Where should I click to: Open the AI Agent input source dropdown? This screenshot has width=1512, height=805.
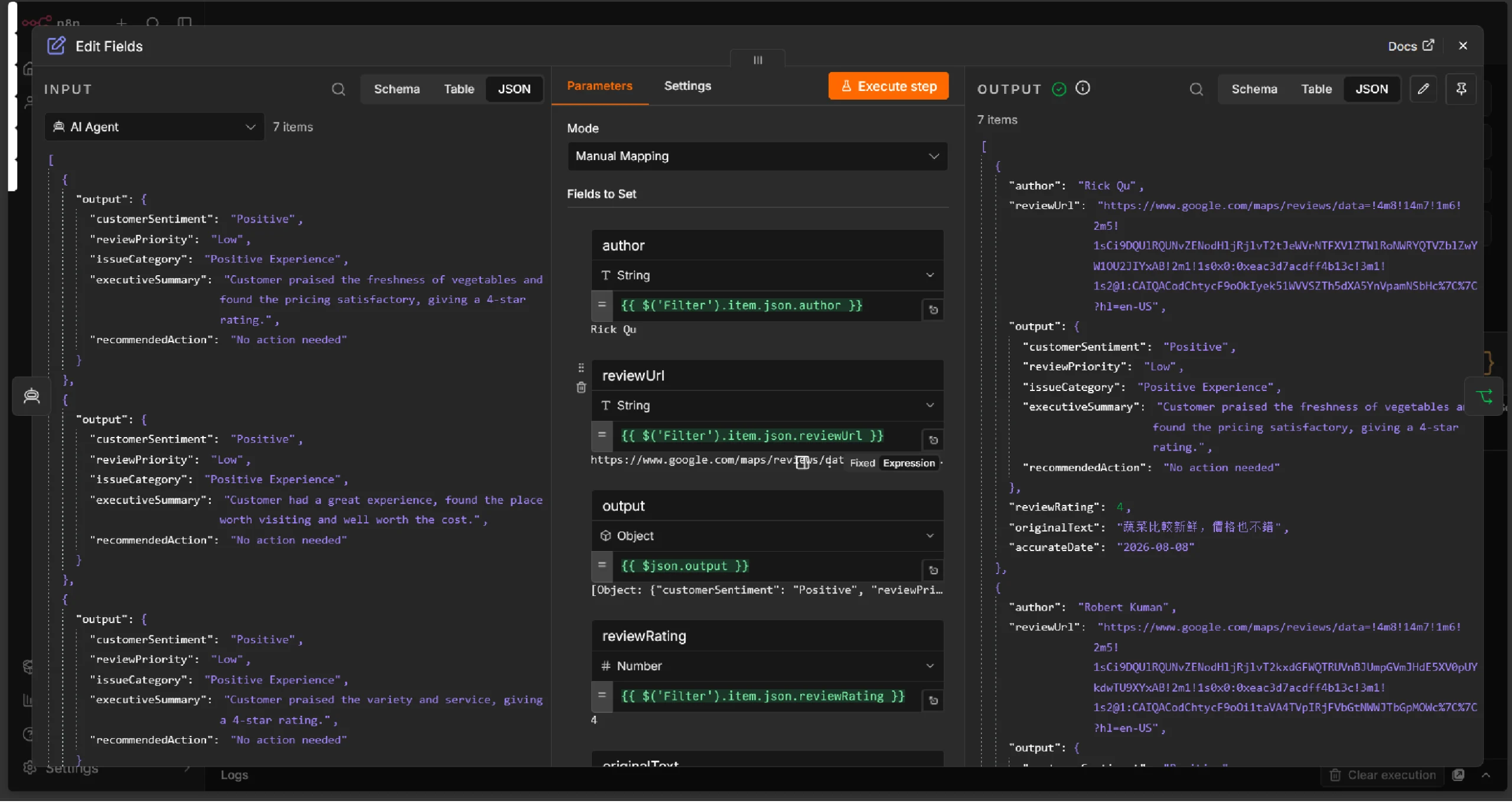point(154,127)
